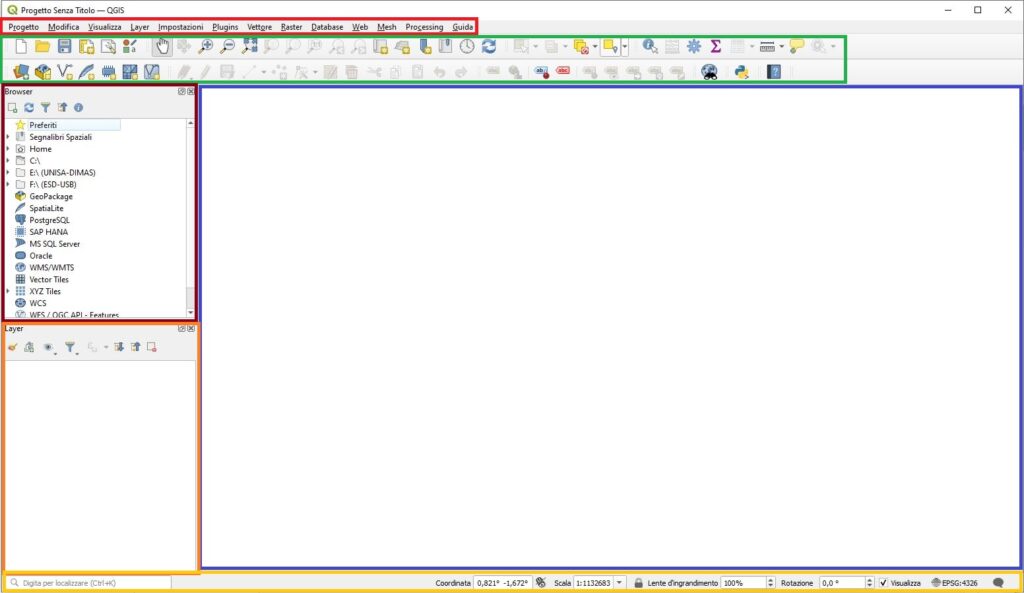Screen dimensions: 1024x593
Task: Open the Processing menu
Action: pyautogui.click(x=424, y=27)
